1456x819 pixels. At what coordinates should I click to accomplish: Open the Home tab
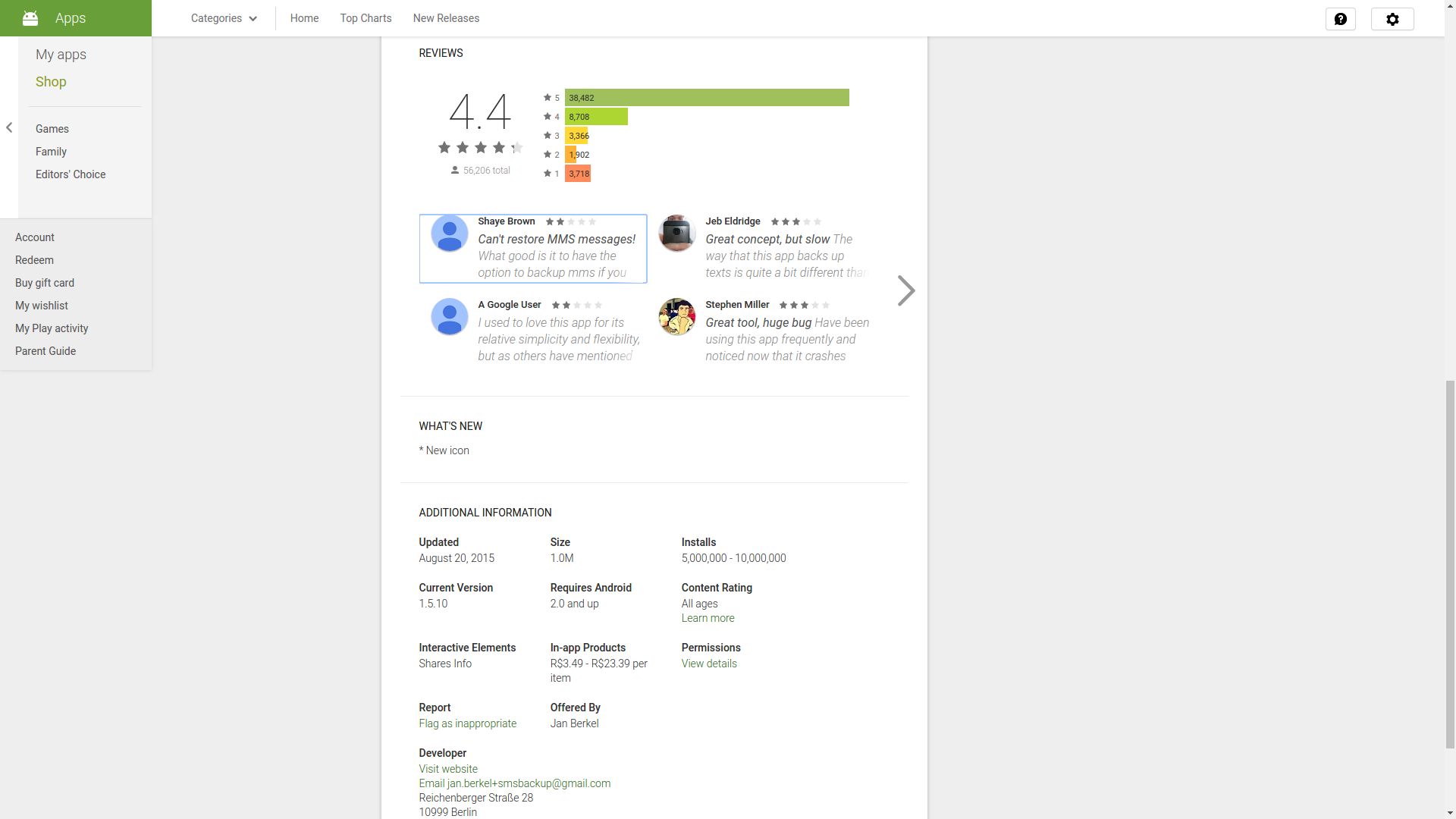304,18
